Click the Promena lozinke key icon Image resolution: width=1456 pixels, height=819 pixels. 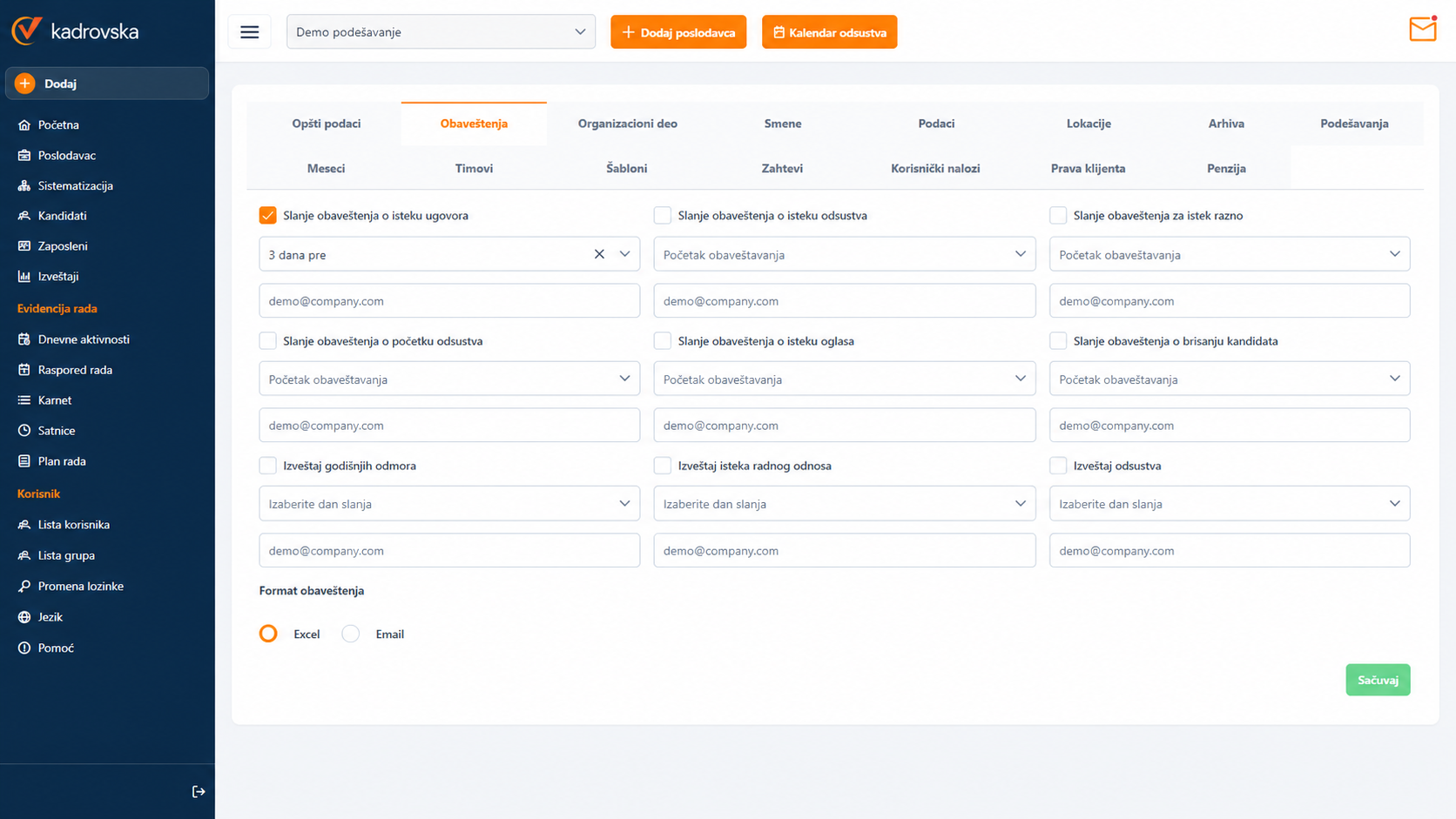[x=24, y=587]
